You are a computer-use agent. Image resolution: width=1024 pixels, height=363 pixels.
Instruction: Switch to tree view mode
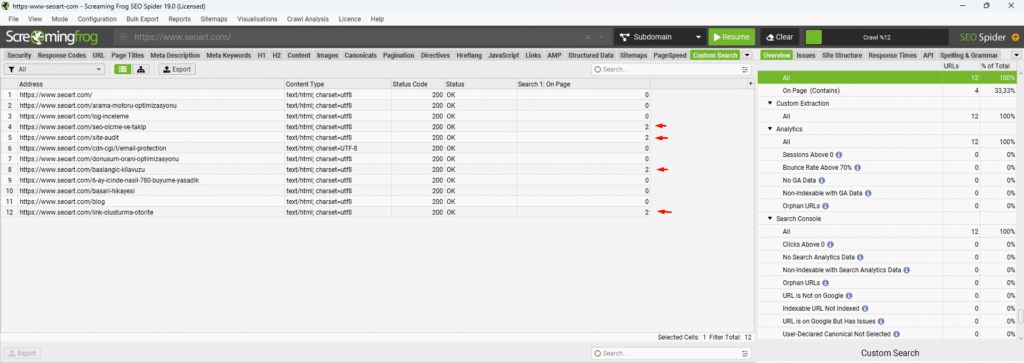(x=140, y=69)
